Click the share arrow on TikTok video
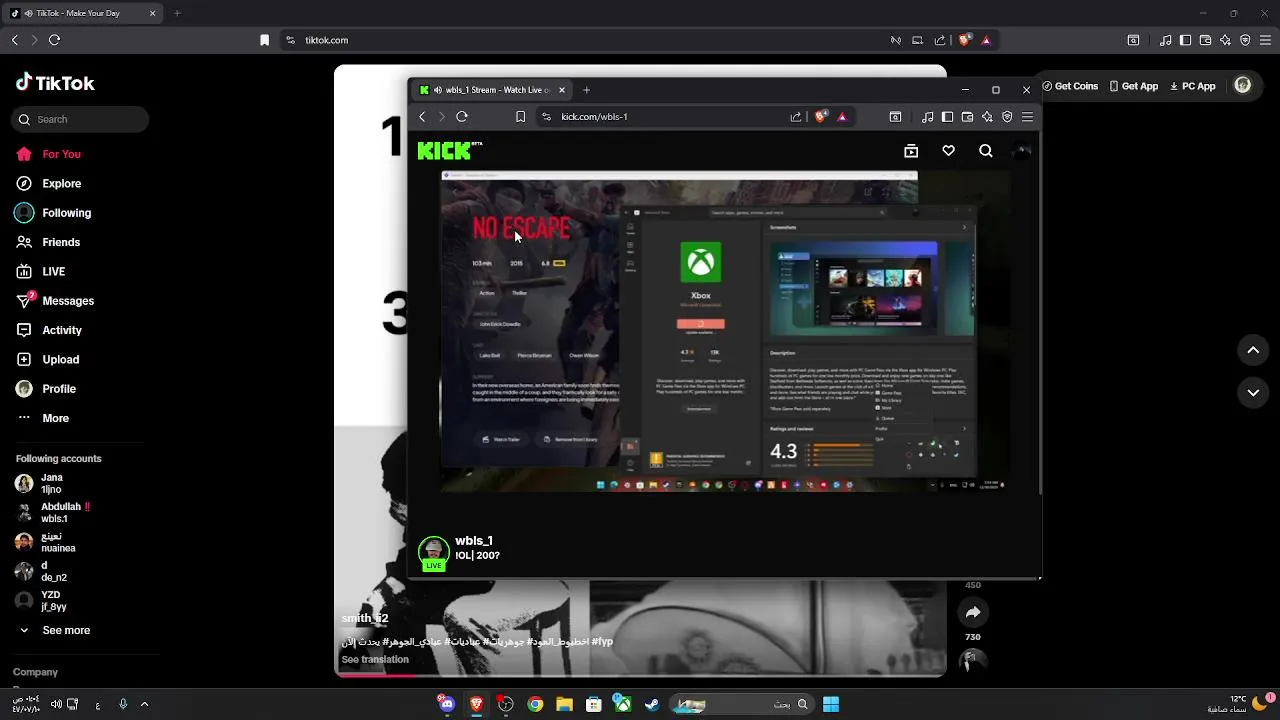1280x720 pixels. click(x=973, y=612)
